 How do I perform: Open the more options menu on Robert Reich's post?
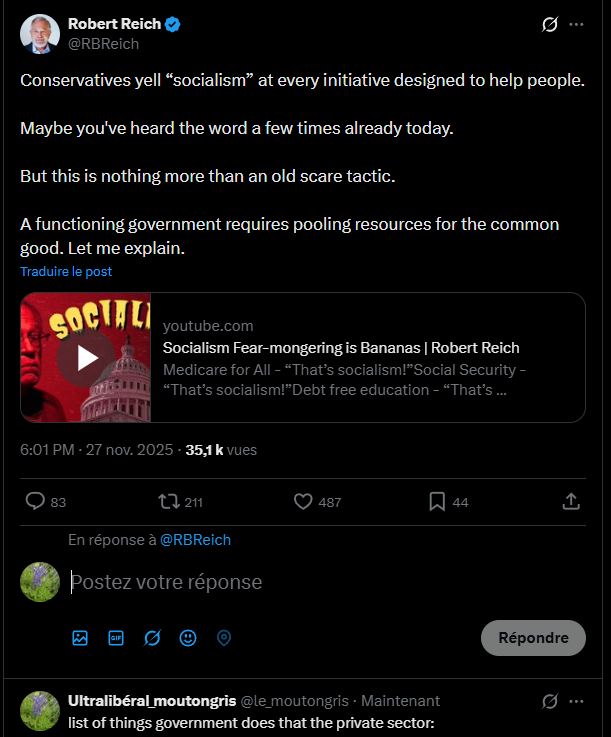[577, 25]
